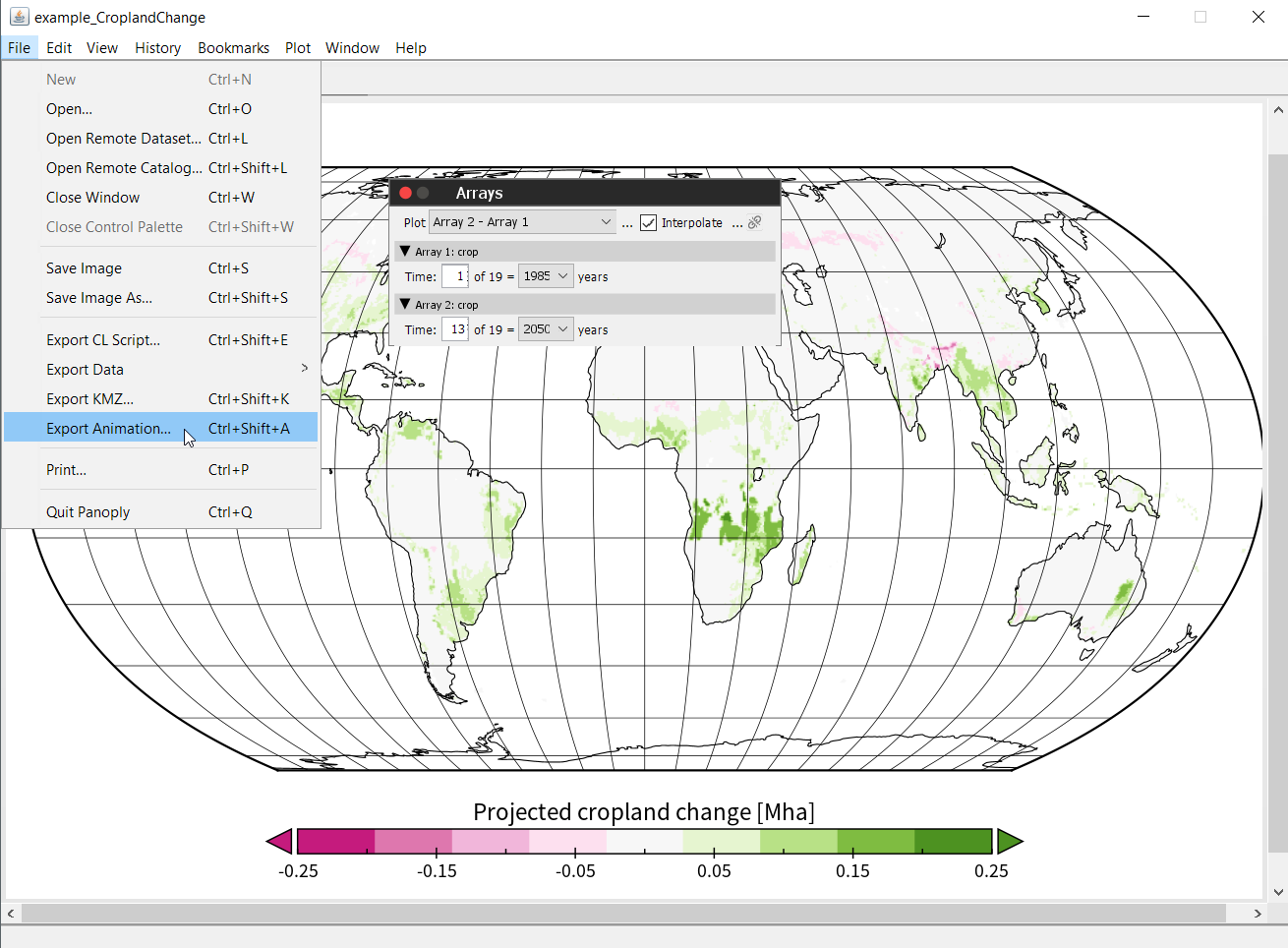Click the -0.15 colorbar label

tap(437, 871)
